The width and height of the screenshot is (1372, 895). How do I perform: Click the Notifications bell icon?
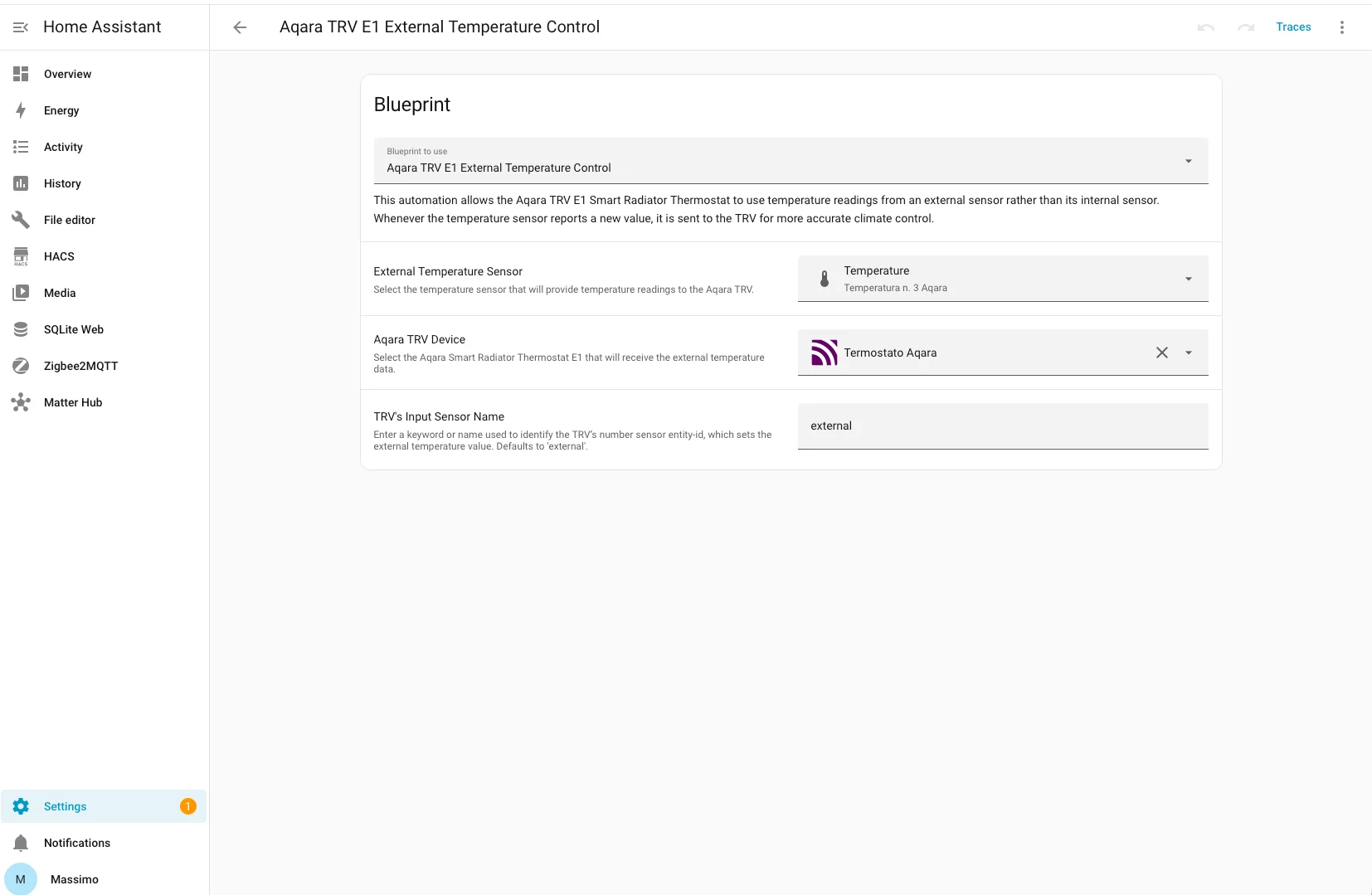point(21,843)
